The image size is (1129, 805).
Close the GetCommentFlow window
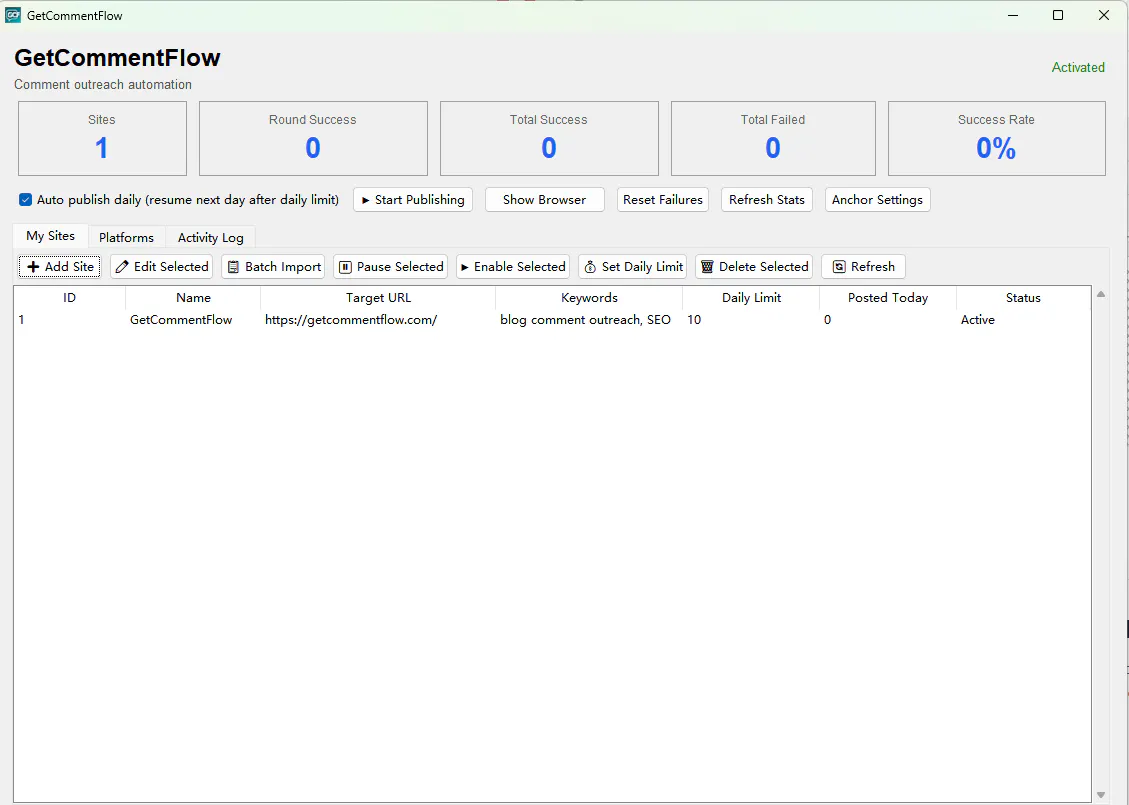1104,15
